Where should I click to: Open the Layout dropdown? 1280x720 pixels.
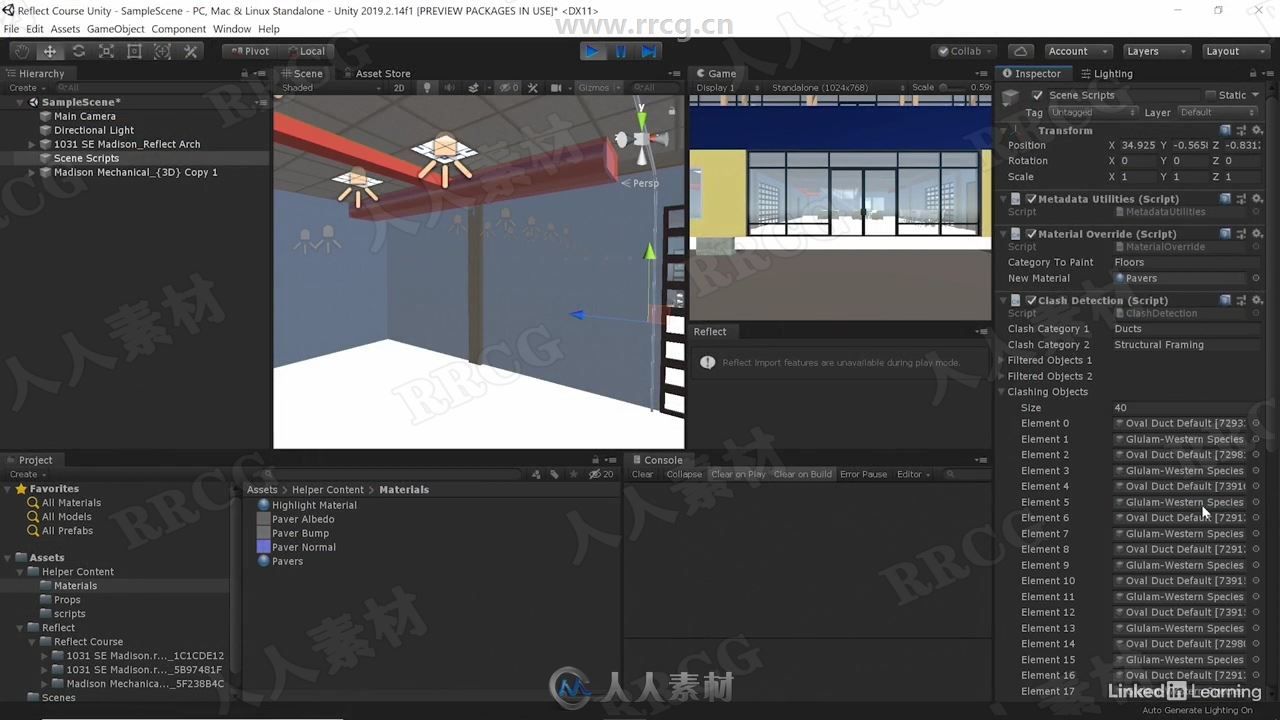click(1235, 51)
